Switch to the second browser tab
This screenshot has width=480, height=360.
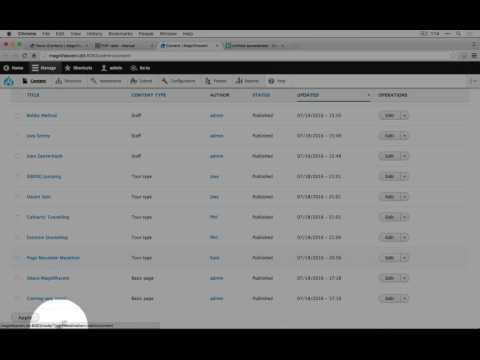coord(123,45)
